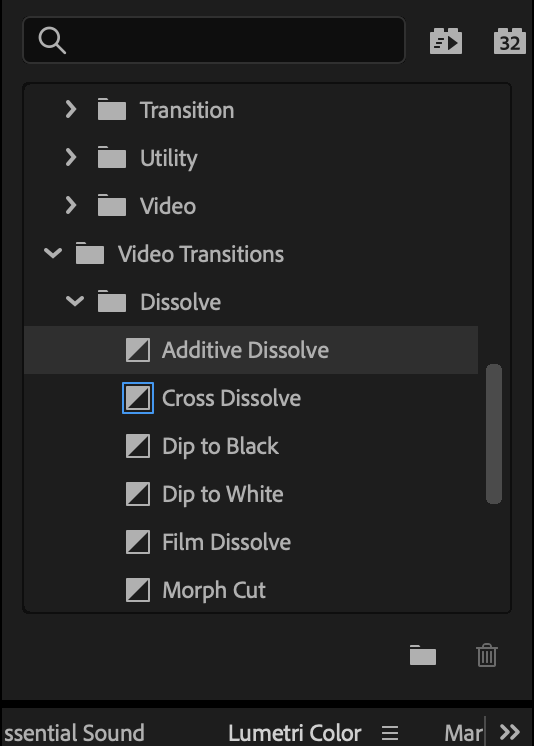Click the Morph Cut transition icon
This screenshot has height=746, width=534.
coord(138,590)
